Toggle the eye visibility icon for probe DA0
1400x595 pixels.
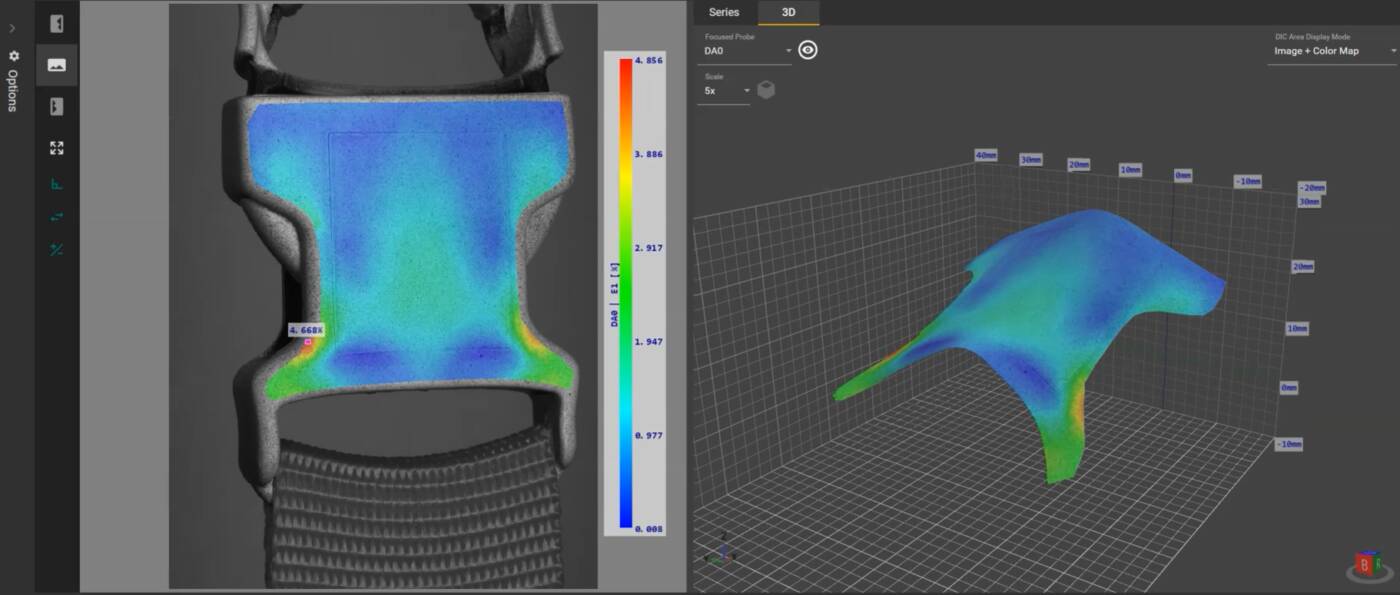point(808,50)
